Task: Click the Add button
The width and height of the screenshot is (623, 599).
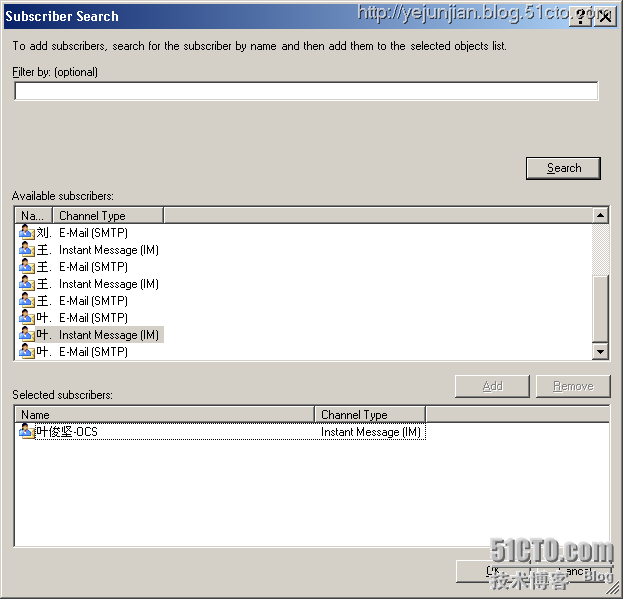Action: click(492, 386)
